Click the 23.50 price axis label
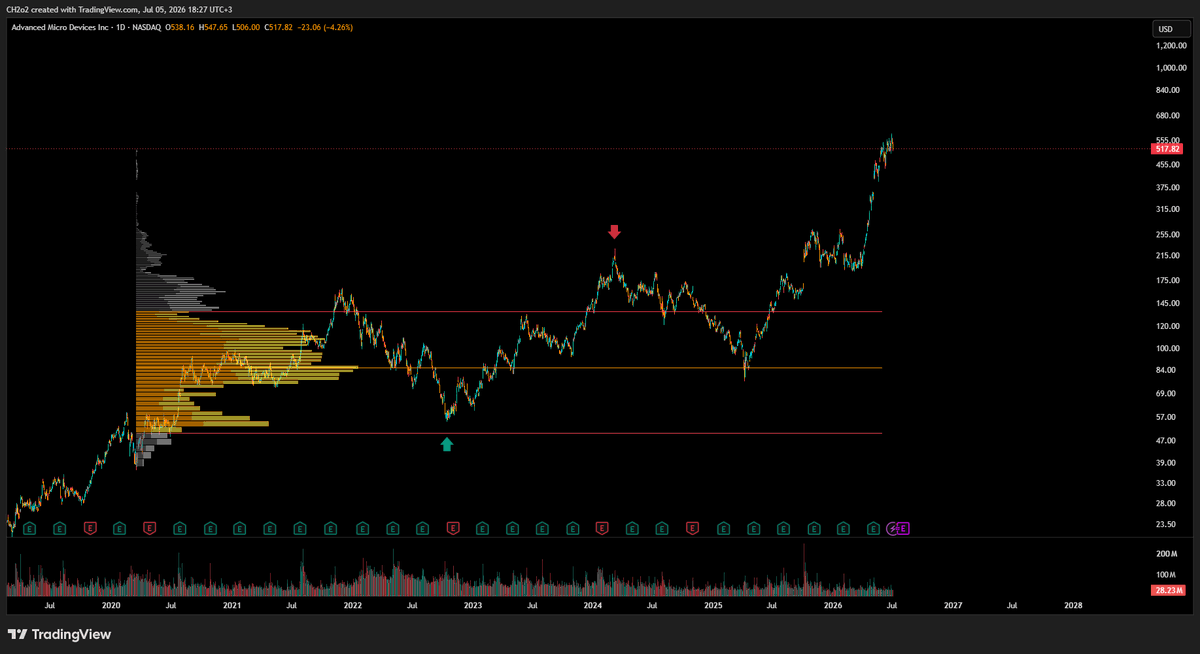 pyautogui.click(x=1166, y=524)
